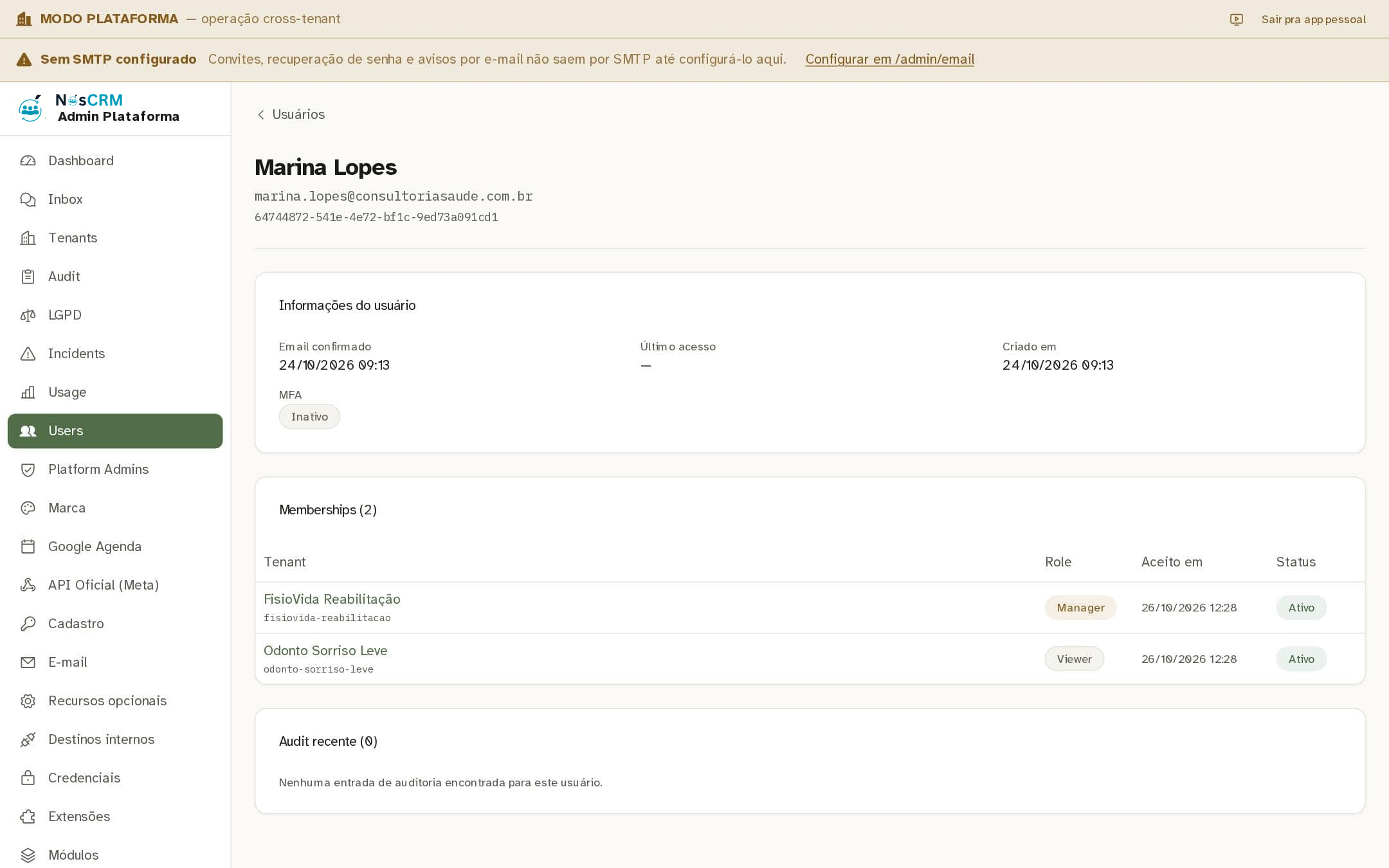1389x868 pixels.
Task: Click the Sair pra app pessoal icon
Action: click(1236, 19)
